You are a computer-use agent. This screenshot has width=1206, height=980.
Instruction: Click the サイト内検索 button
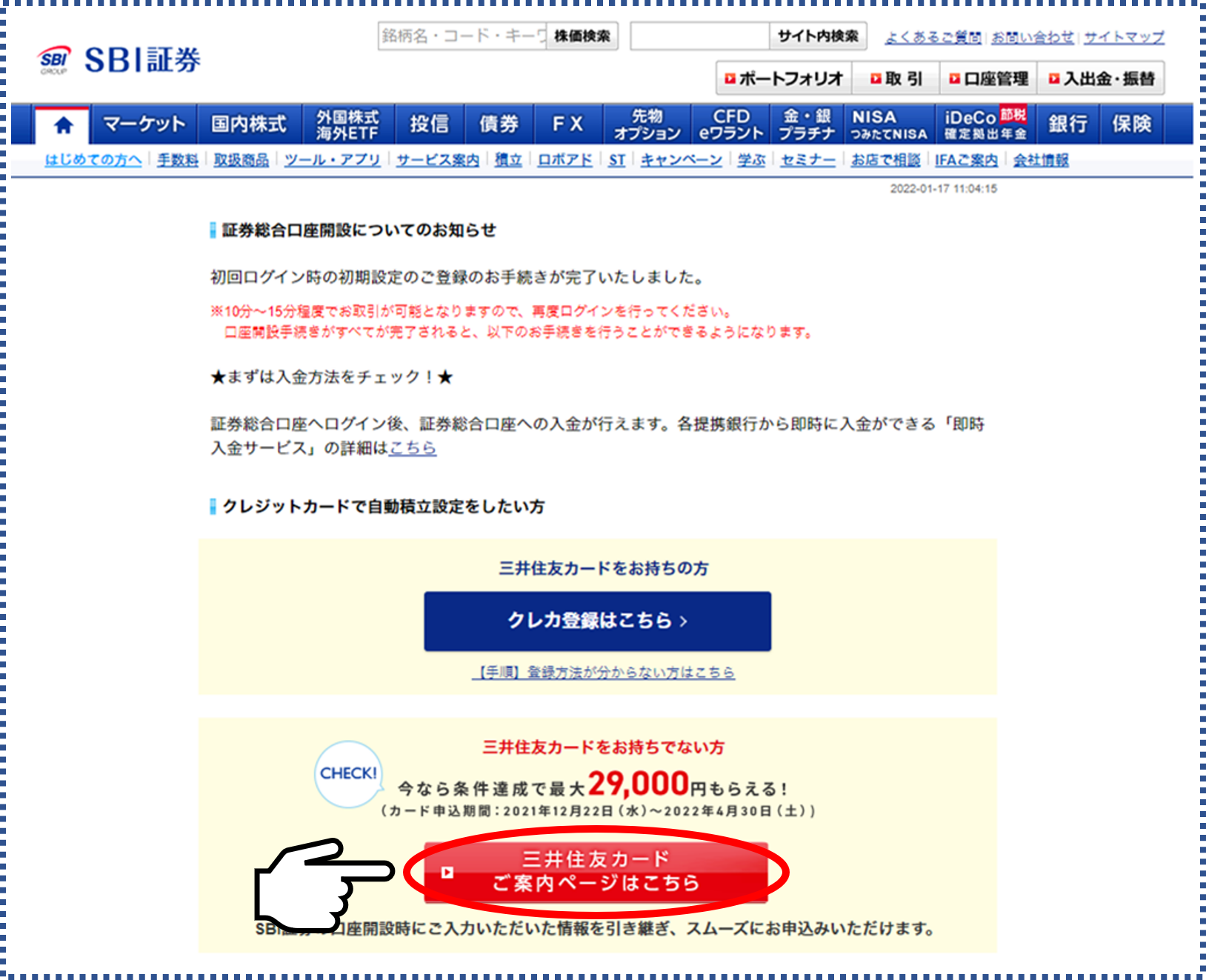click(818, 36)
